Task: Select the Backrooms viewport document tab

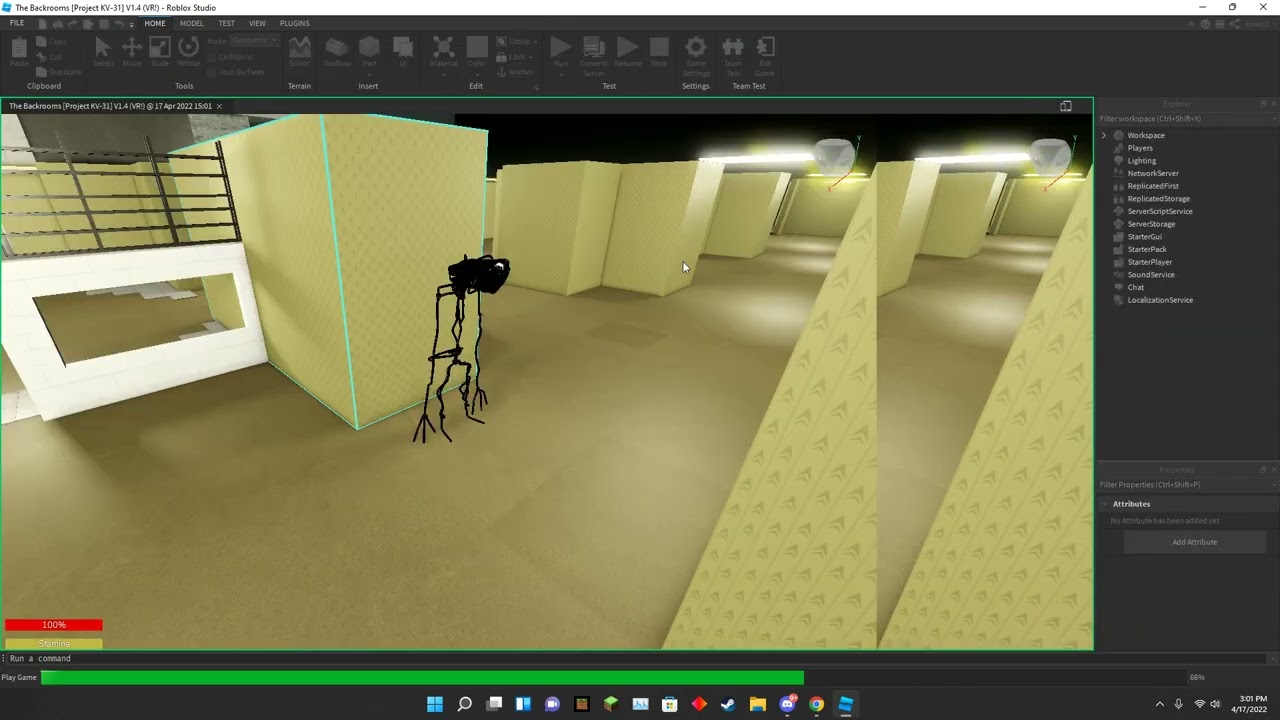Action: [110, 106]
